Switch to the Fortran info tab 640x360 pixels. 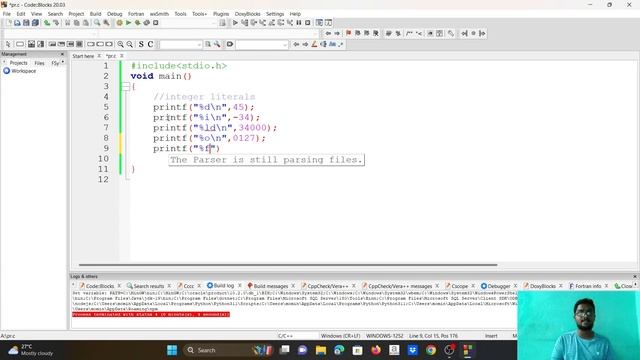point(588,286)
